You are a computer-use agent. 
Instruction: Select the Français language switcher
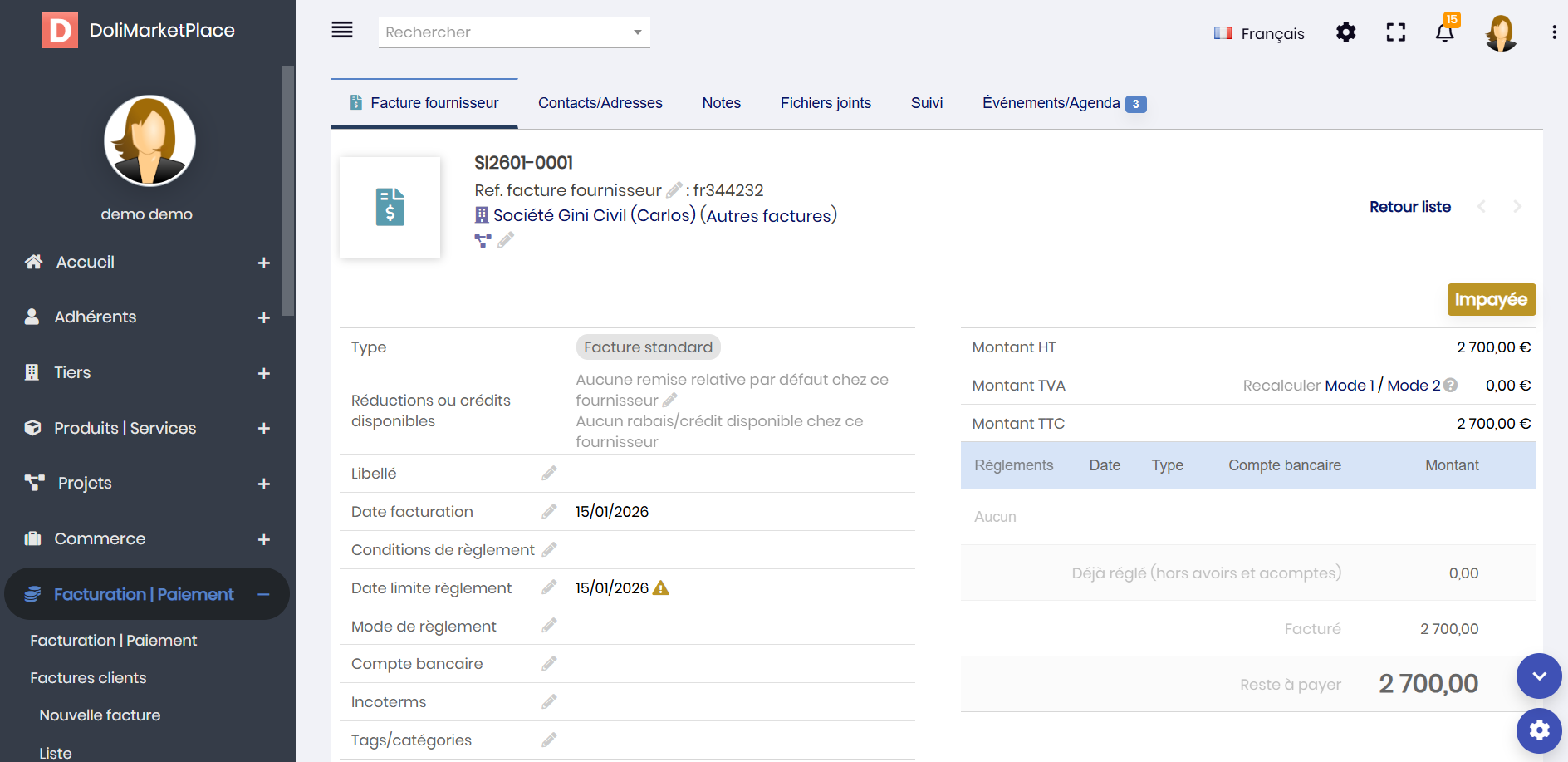pos(1259,33)
